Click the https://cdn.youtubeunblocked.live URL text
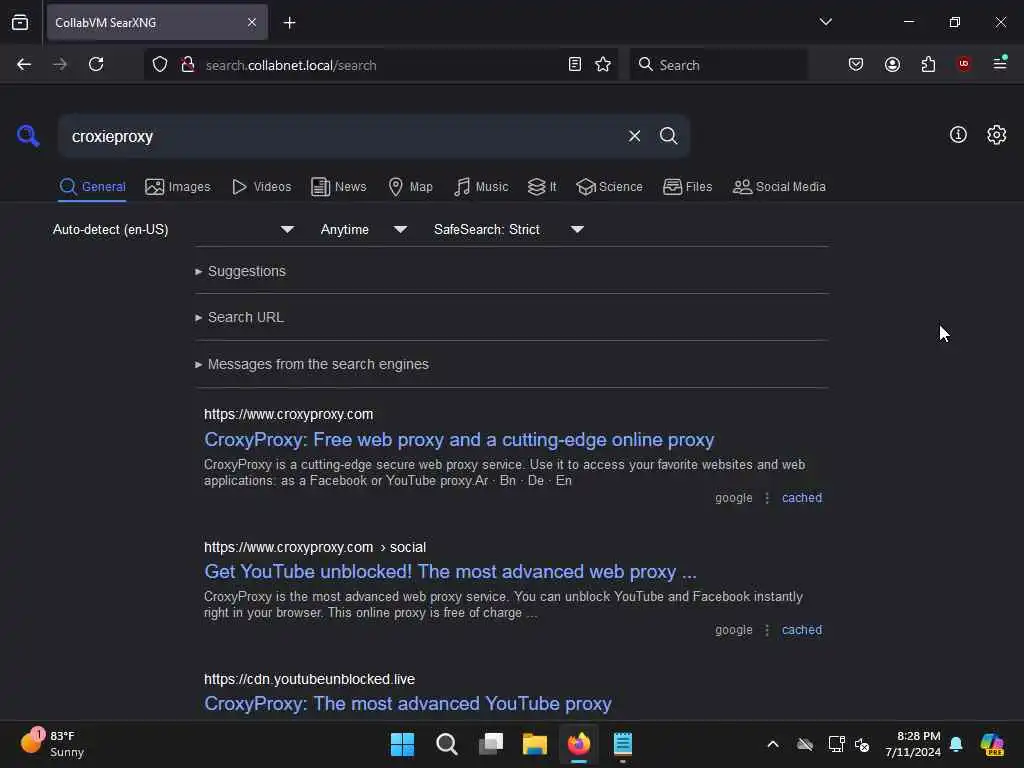Image resolution: width=1024 pixels, height=768 pixels. click(309, 679)
